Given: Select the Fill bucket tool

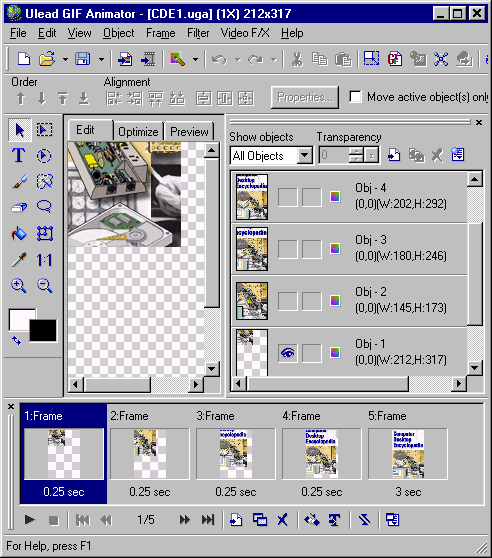Looking at the screenshot, I should tap(19, 233).
